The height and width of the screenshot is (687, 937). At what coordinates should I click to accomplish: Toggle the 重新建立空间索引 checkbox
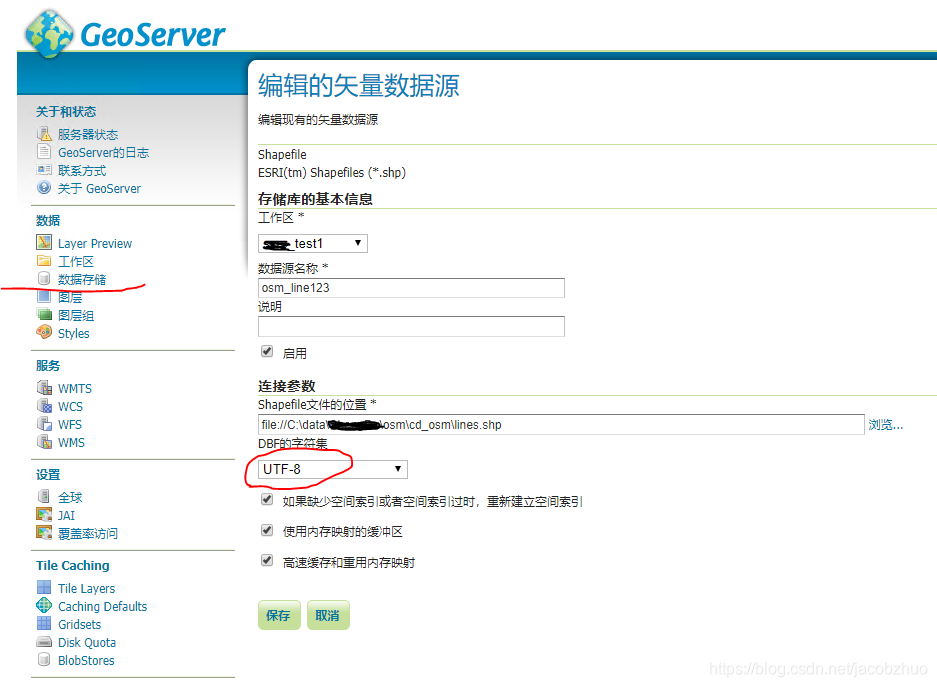click(267, 500)
